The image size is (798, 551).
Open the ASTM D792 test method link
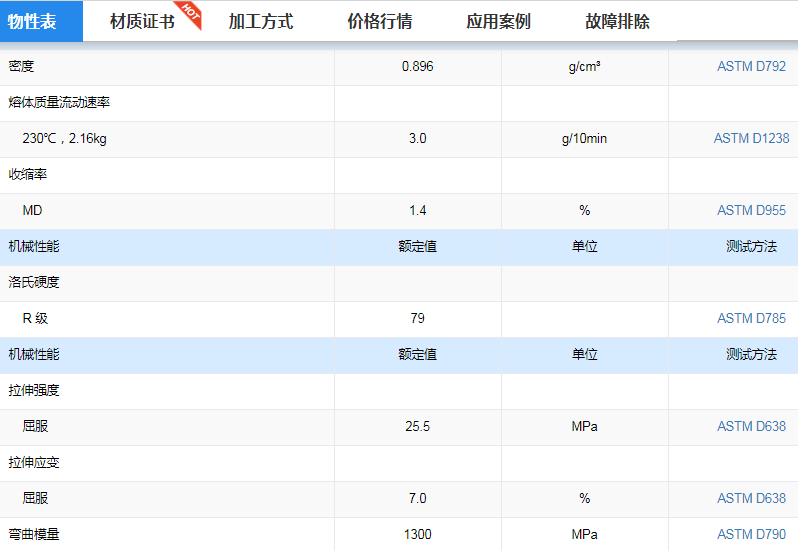click(x=751, y=67)
